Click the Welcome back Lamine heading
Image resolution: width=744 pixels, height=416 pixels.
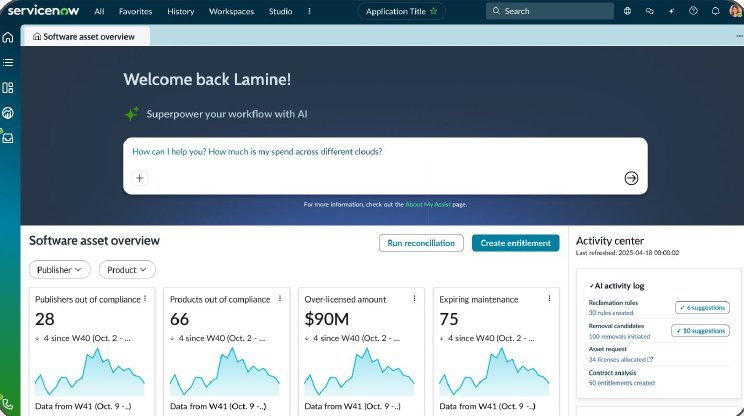point(207,79)
